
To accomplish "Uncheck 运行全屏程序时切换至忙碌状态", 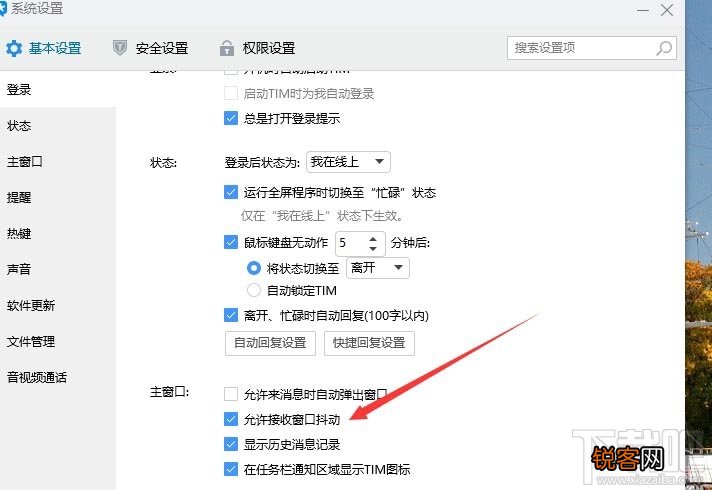I will pos(231,193).
